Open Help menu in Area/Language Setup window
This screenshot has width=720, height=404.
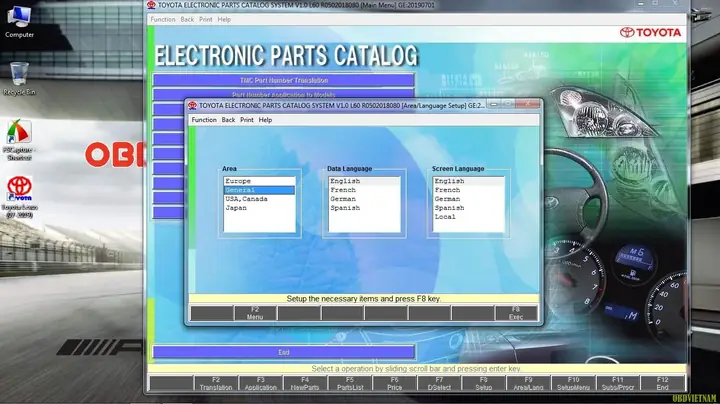(x=265, y=120)
